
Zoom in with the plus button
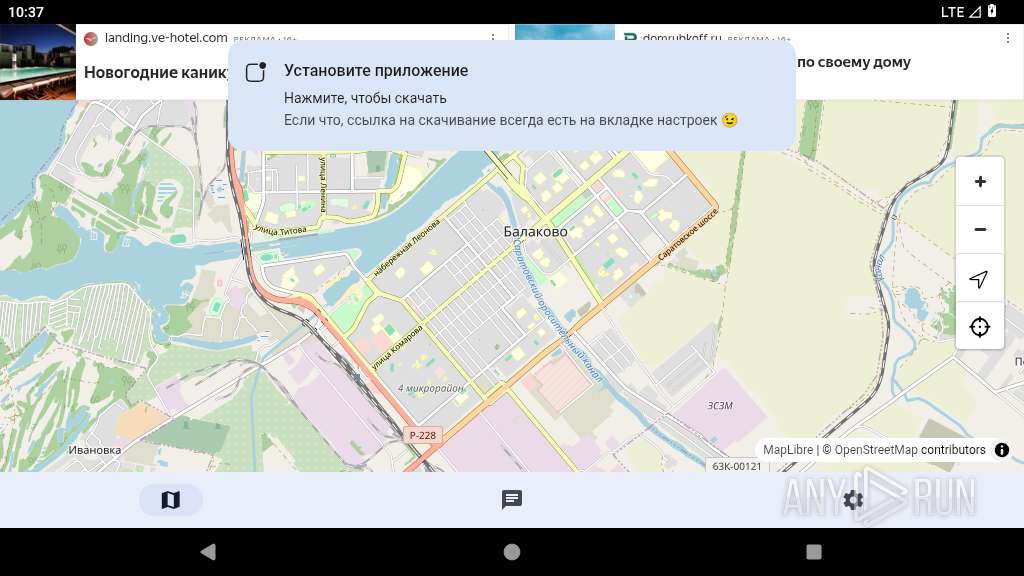point(980,182)
